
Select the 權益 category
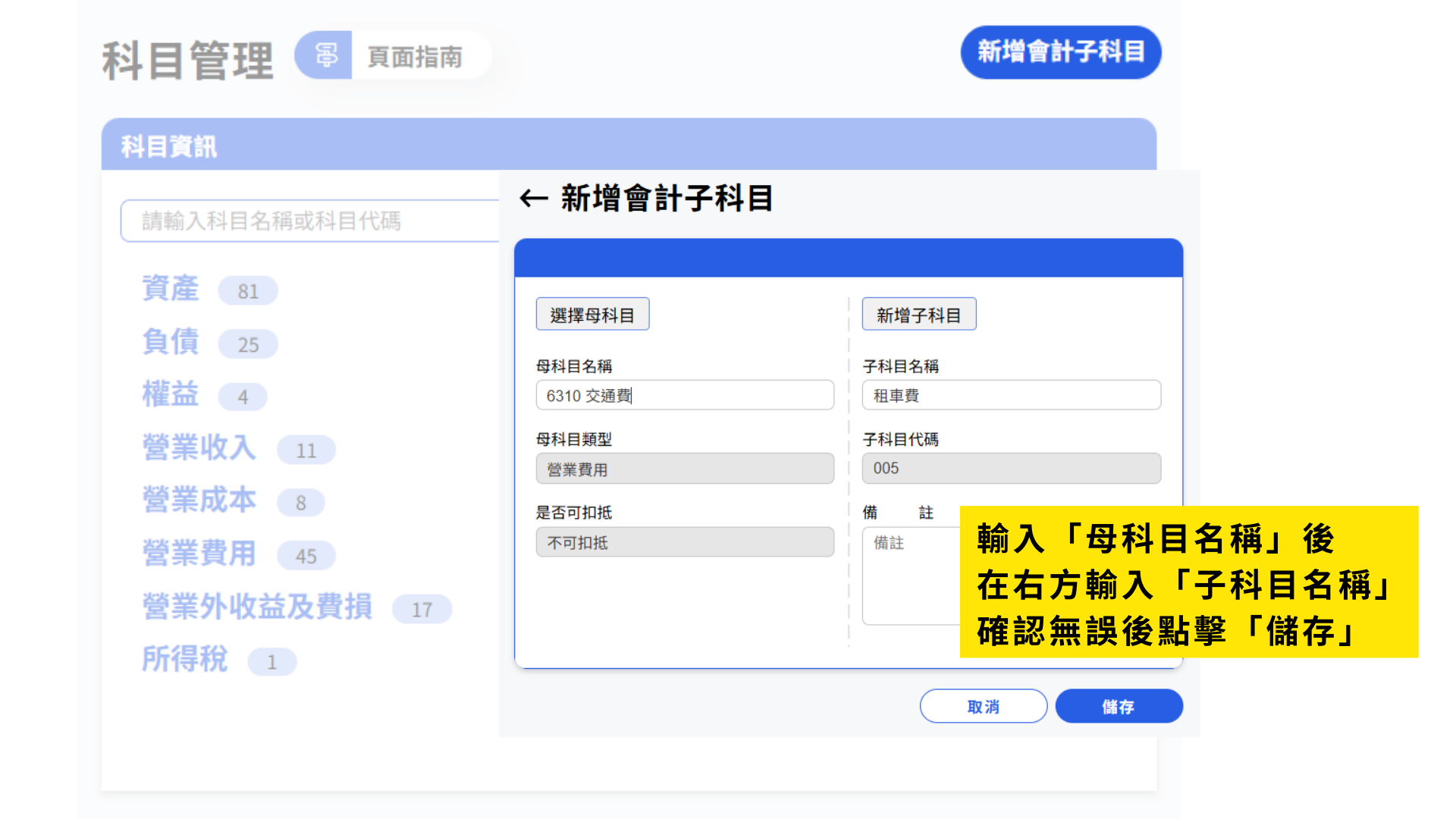(x=171, y=394)
